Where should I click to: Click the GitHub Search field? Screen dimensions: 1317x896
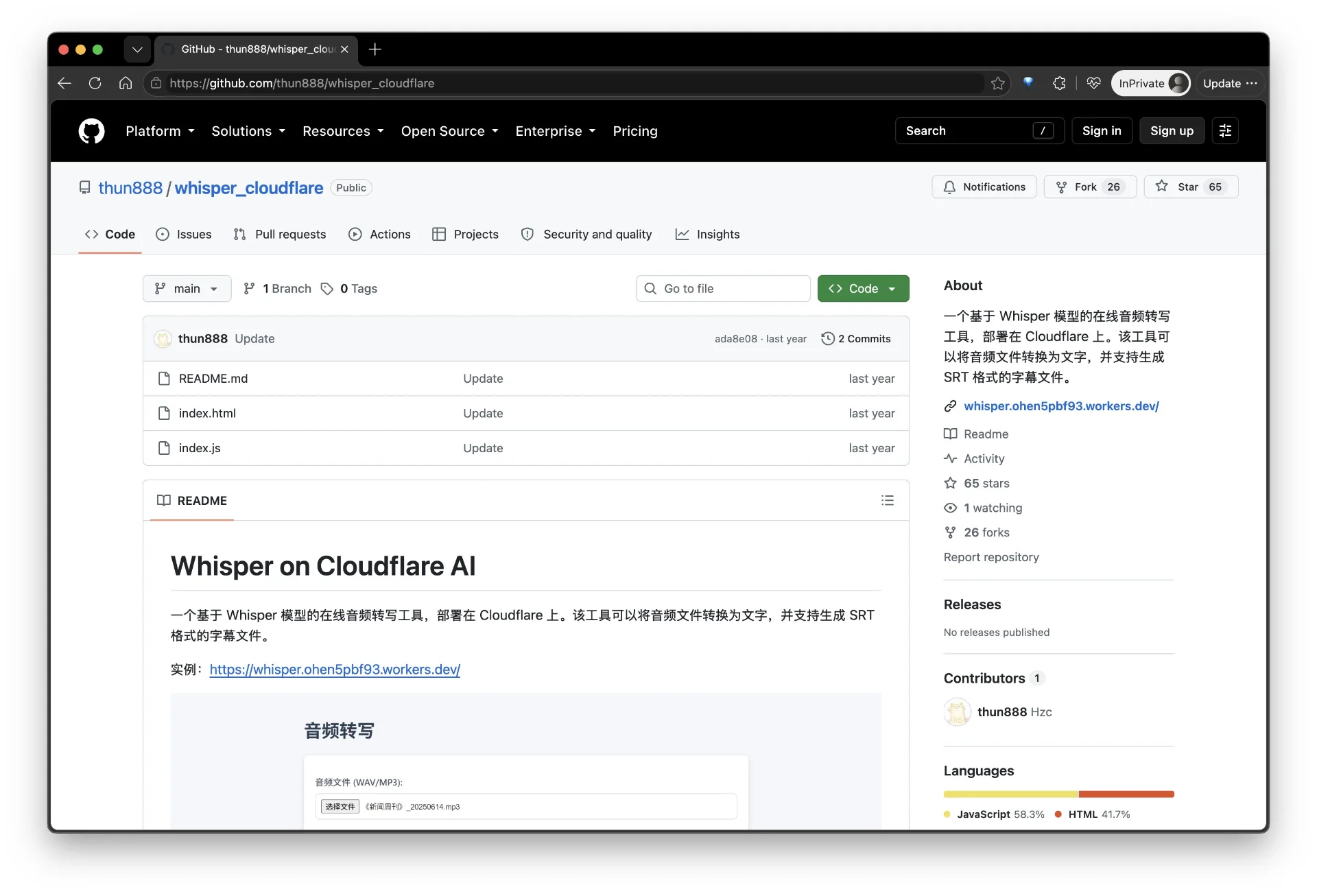point(980,131)
